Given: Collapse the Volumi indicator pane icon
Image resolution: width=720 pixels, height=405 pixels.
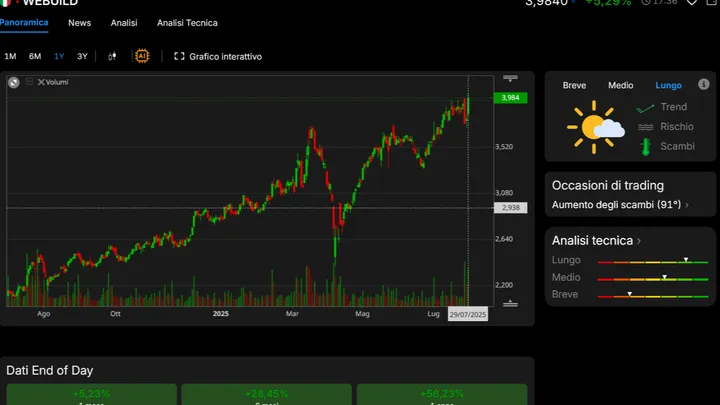Looking at the screenshot, I should pyautogui.click(x=29, y=81).
